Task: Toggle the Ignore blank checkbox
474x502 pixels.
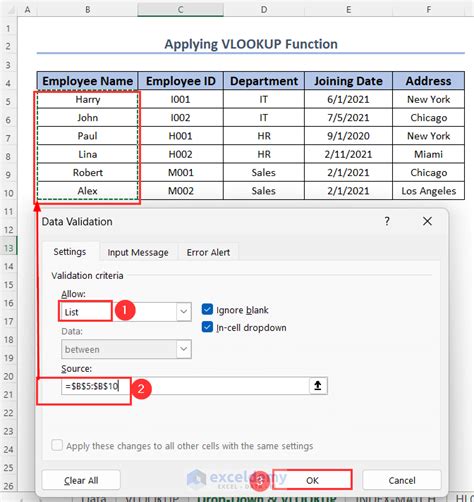Action: pos(207,309)
